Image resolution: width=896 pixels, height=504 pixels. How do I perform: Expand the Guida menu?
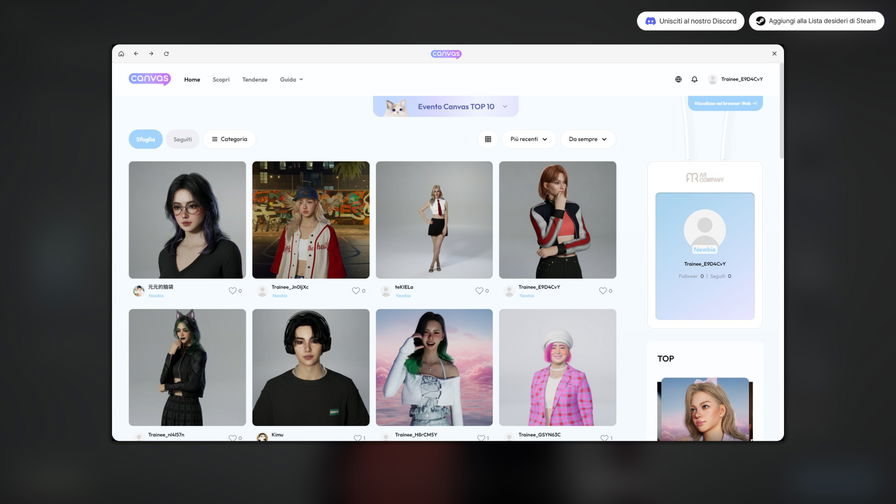point(291,79)
